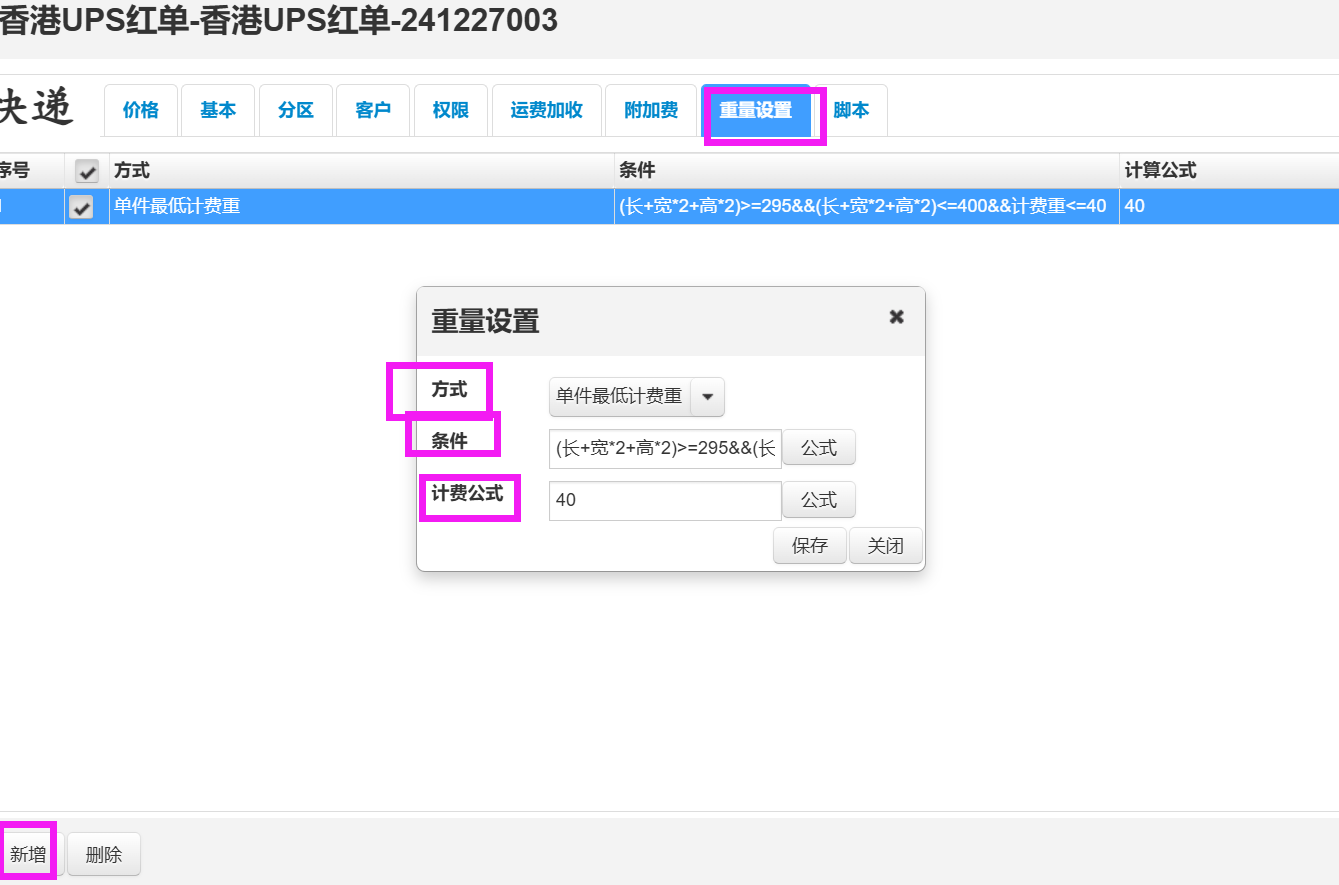Open the 基本 tab
The width and height of the screenshot is (1339, 885).
[218, 110]
